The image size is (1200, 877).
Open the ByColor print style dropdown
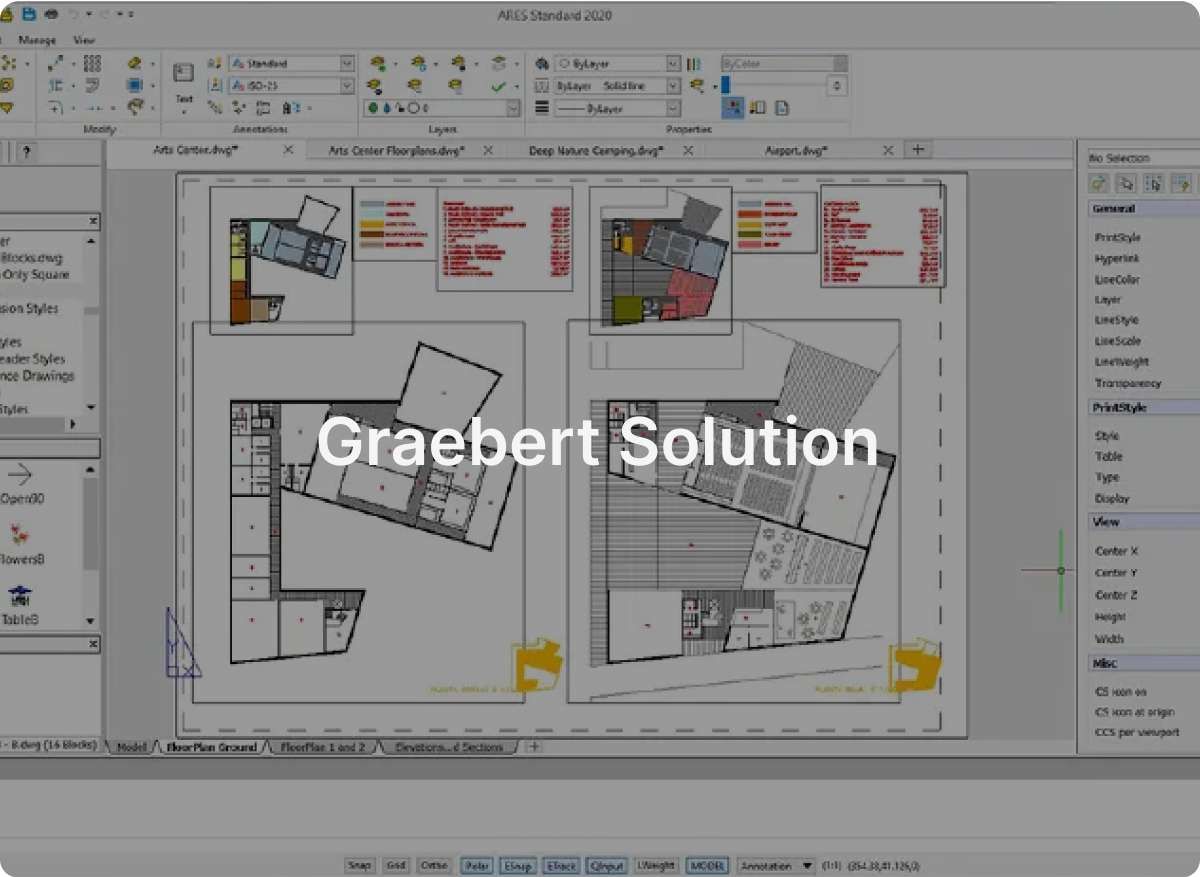click(784, 63)
